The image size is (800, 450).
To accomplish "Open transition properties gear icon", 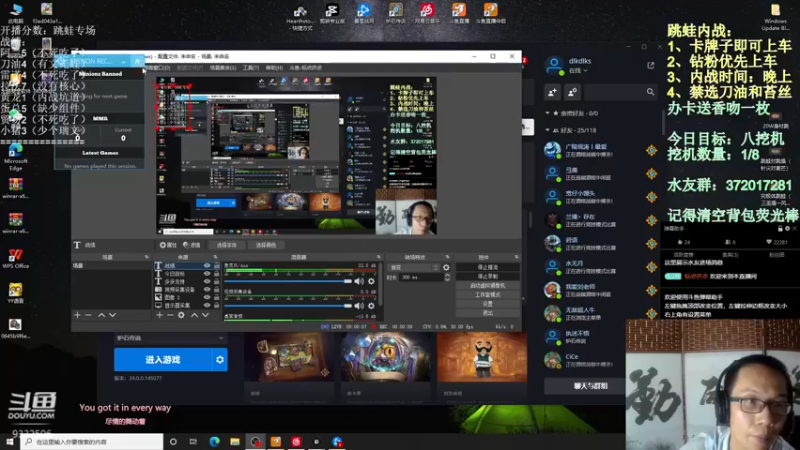I will pos(446,267).
